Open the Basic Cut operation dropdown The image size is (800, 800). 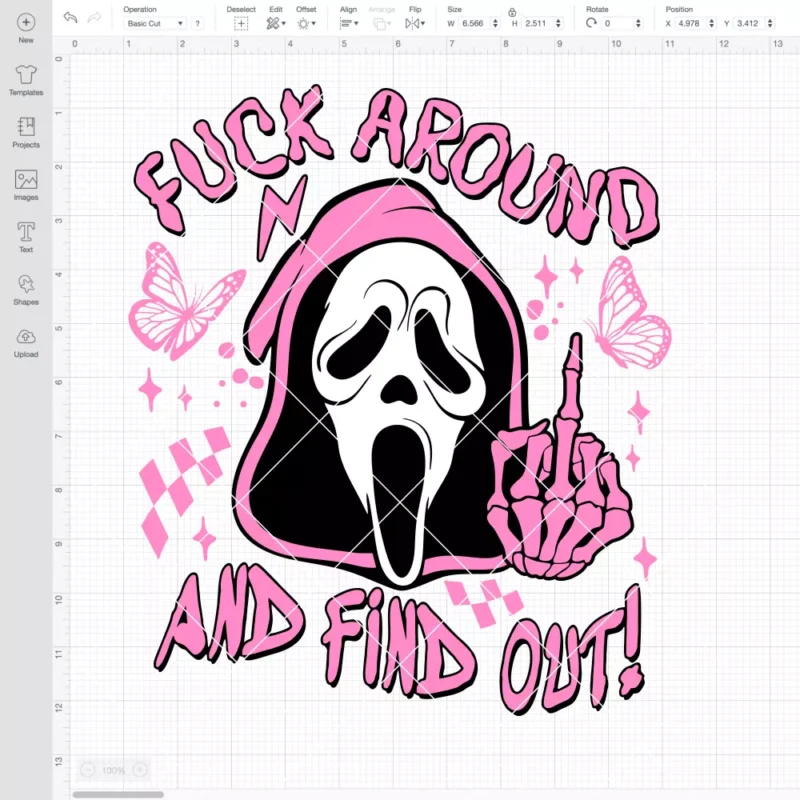pos(155,23)
